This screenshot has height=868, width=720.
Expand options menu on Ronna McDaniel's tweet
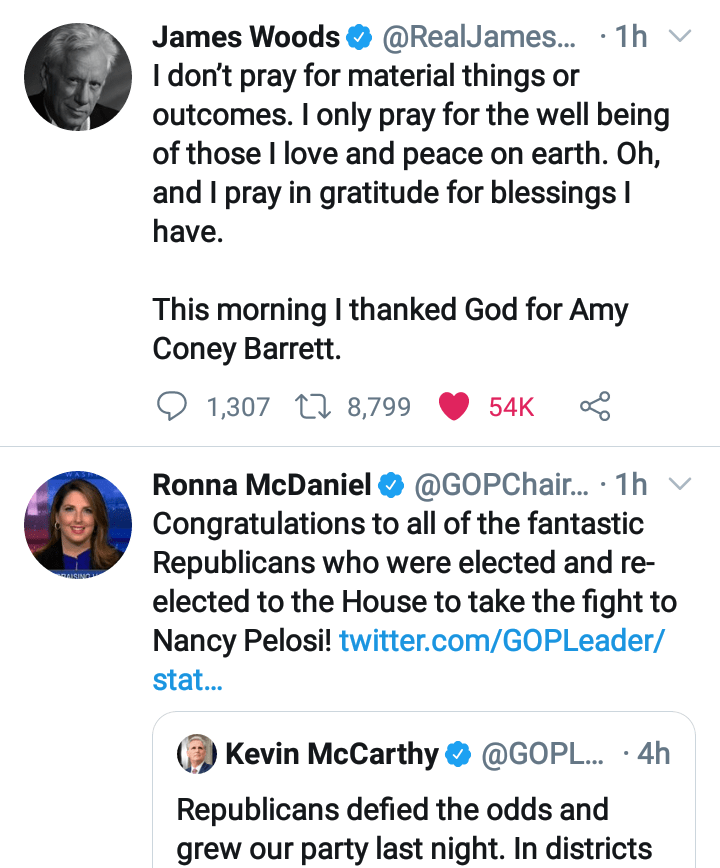point(679,484)
